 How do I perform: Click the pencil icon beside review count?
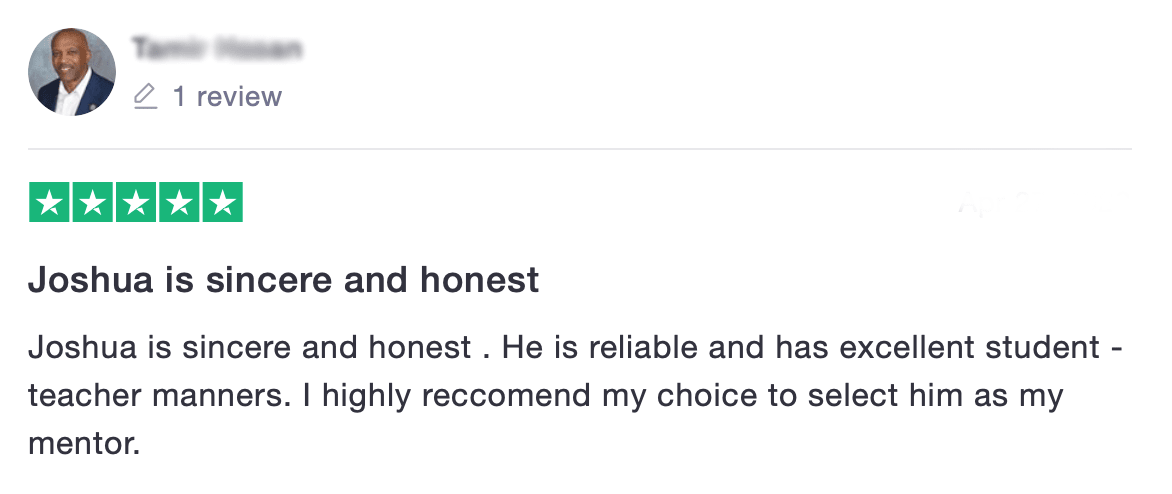[146, 96]
